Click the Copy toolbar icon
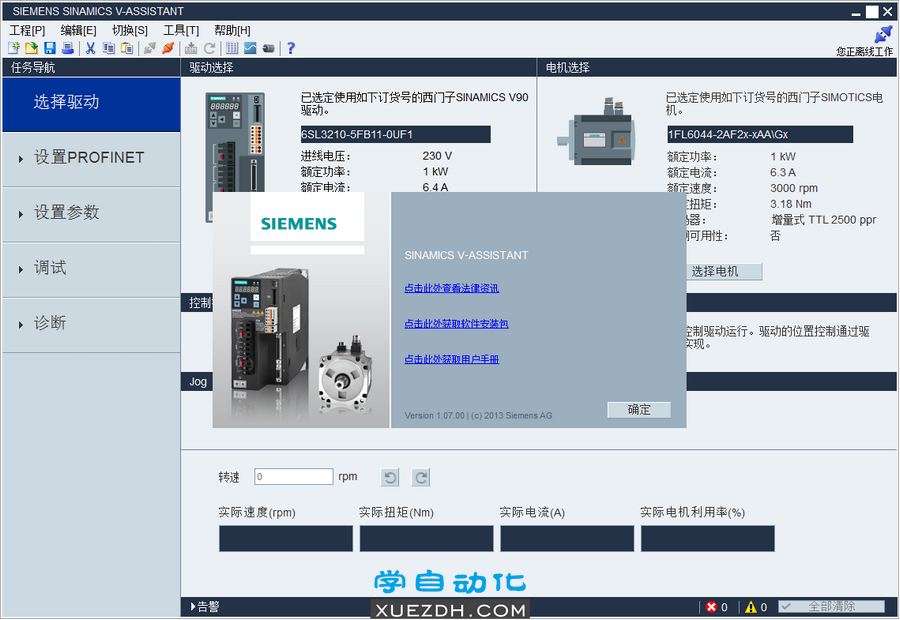Viewport: 900px width, 620px height. point(108,48)
